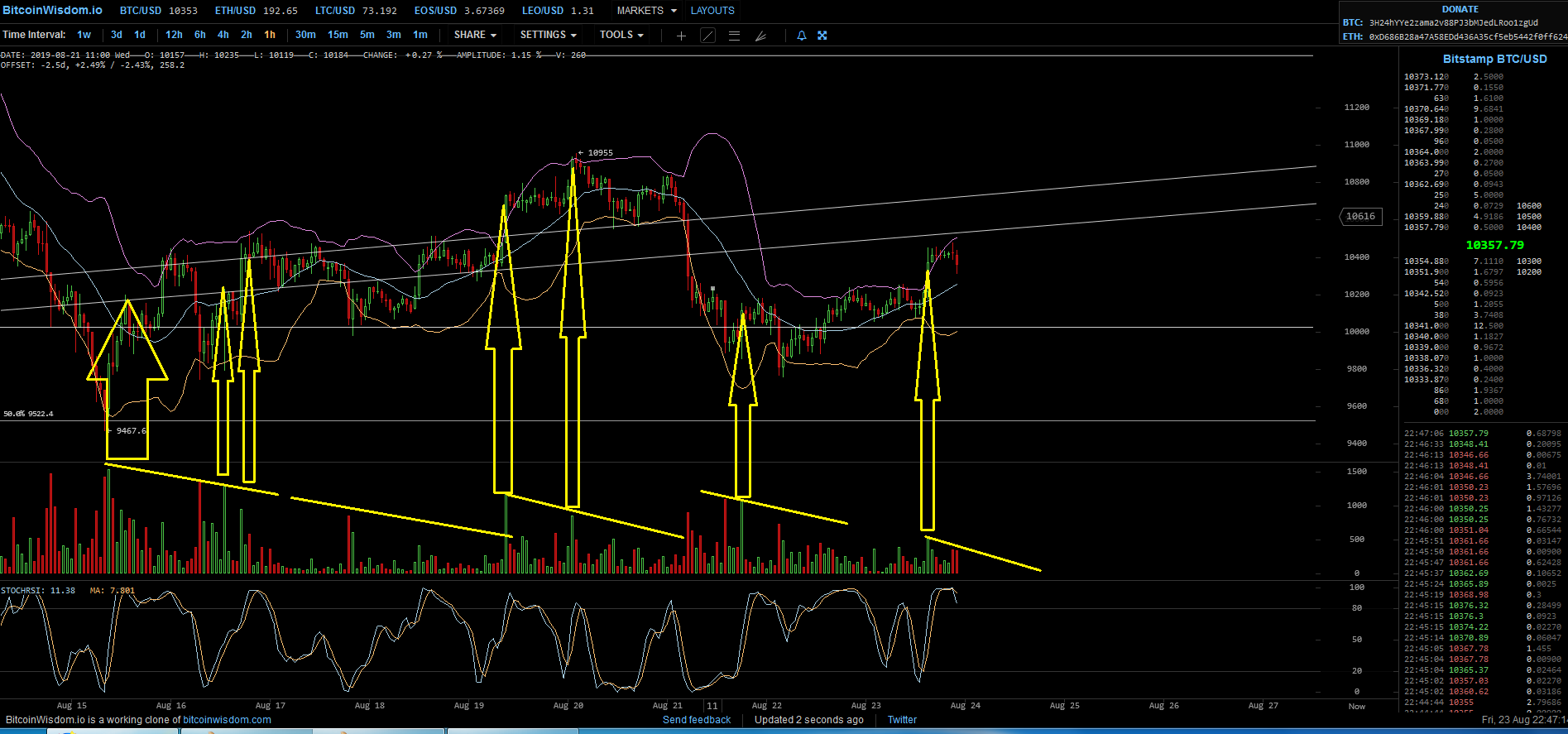Image resolution: width=1568 pixels, height=734 pixels.
Task: Click the 10342.520 bid row in order book
Action: point(1454,294)
